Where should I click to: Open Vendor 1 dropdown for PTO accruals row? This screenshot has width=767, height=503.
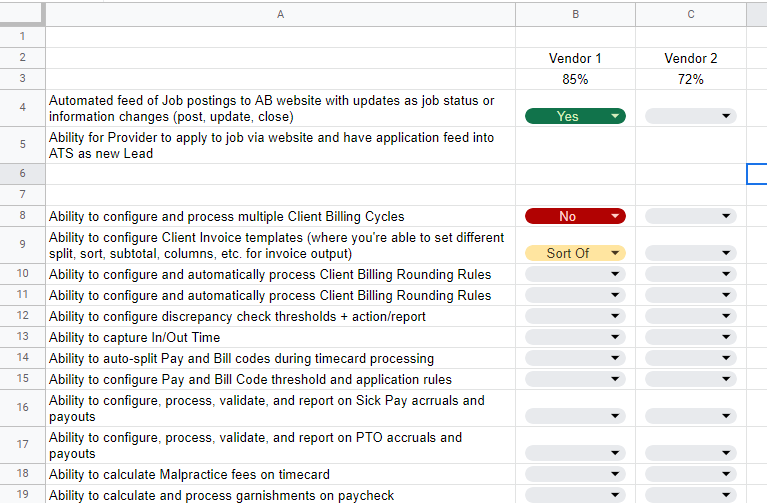[575, 453]
